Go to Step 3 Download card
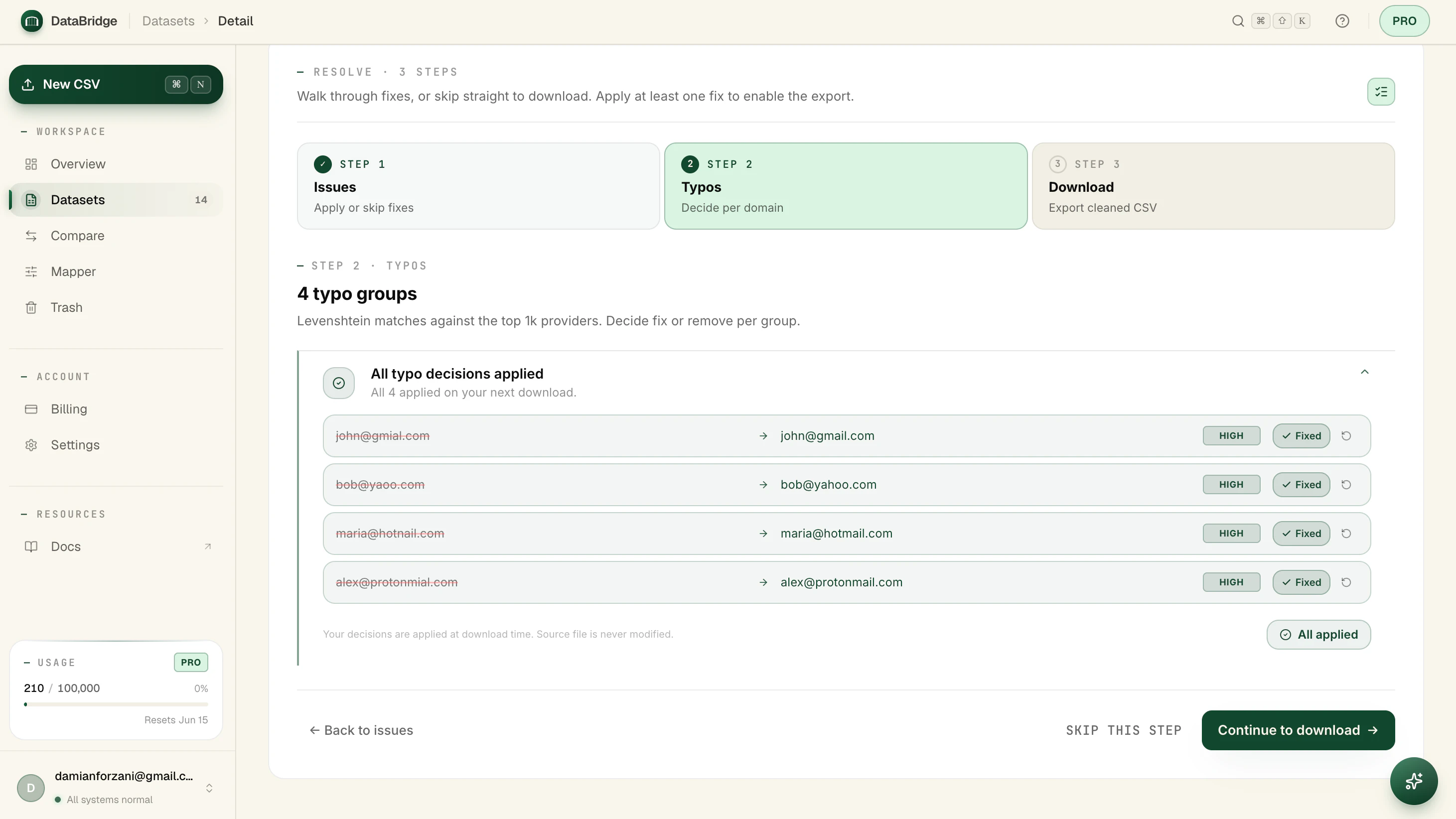1456x819 pixels. coord(1213,186)
